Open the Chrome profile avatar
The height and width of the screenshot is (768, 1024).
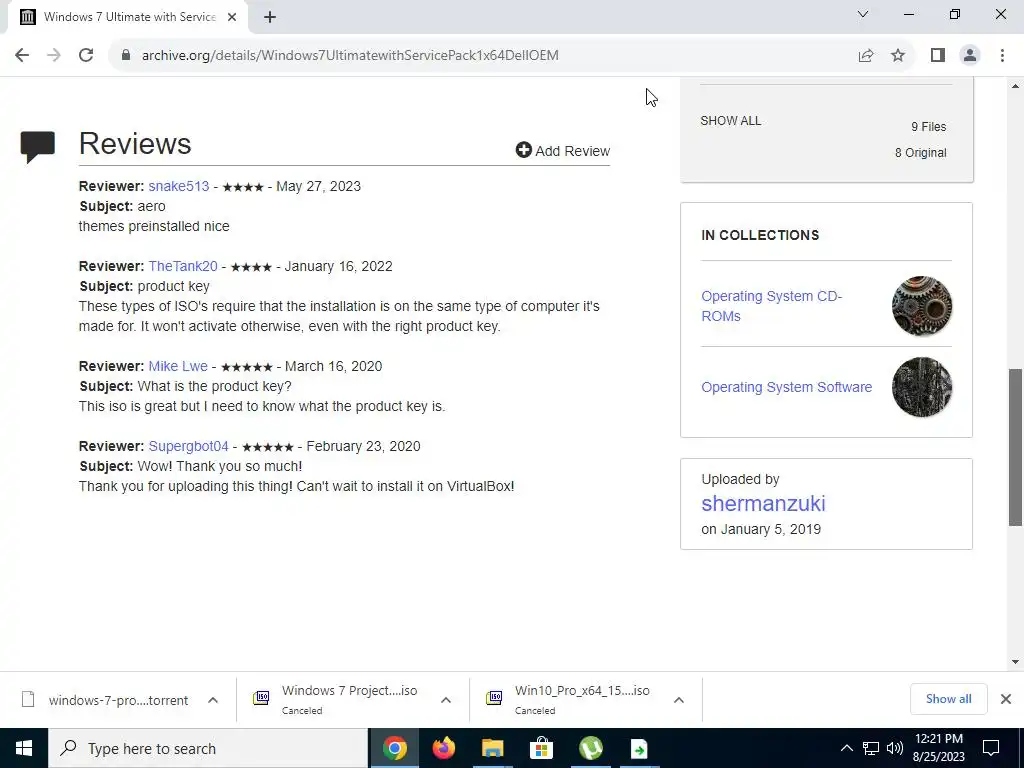(970, 56)
